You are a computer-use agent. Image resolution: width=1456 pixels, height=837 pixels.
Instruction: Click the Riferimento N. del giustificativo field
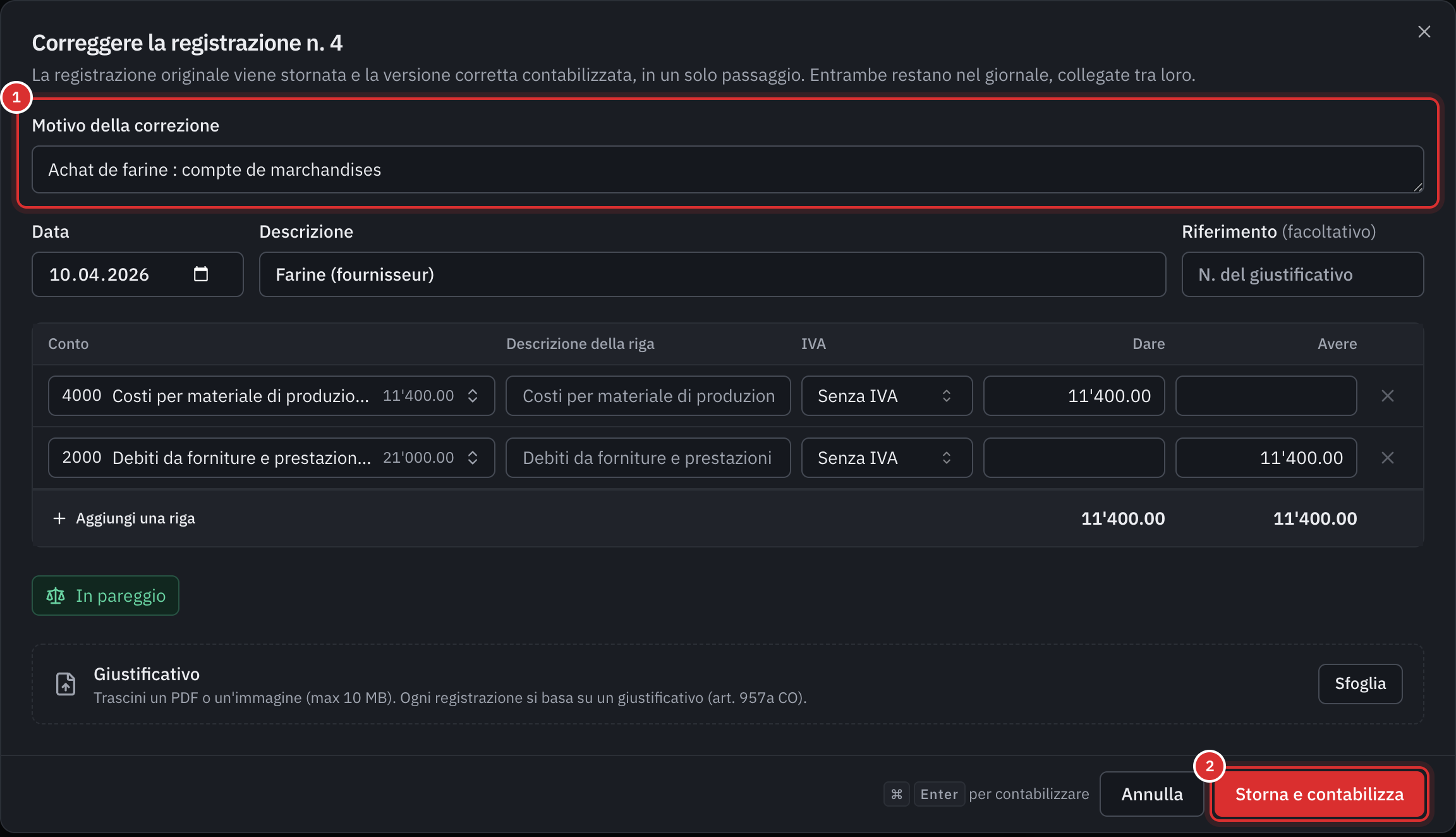tap(1302, 274)
